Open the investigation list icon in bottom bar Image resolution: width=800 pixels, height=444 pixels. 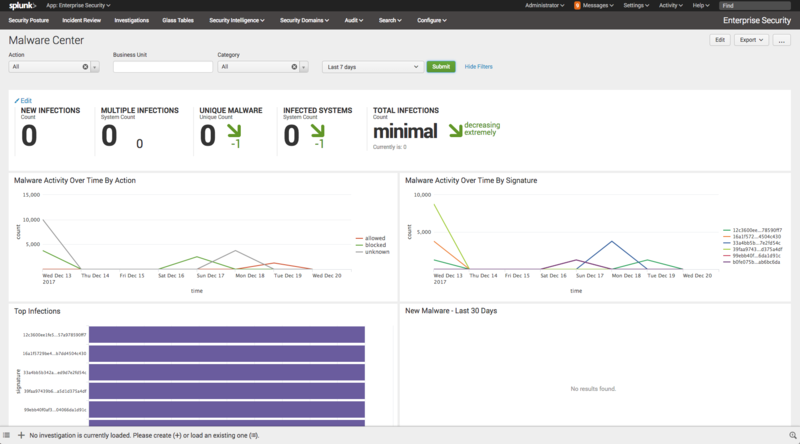(8, 437)
